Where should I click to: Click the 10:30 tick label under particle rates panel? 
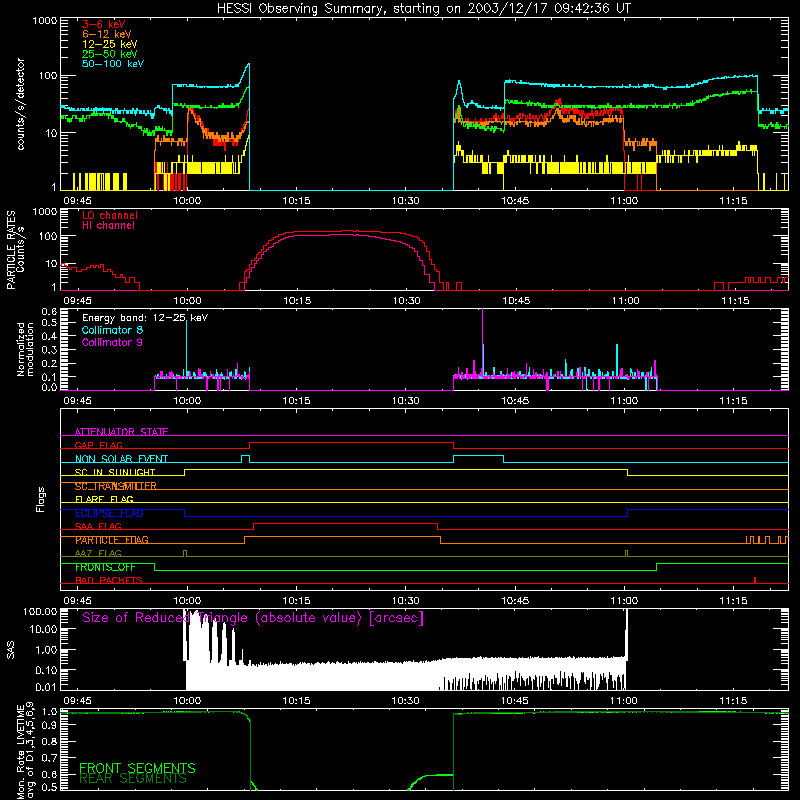click(406, 301)
